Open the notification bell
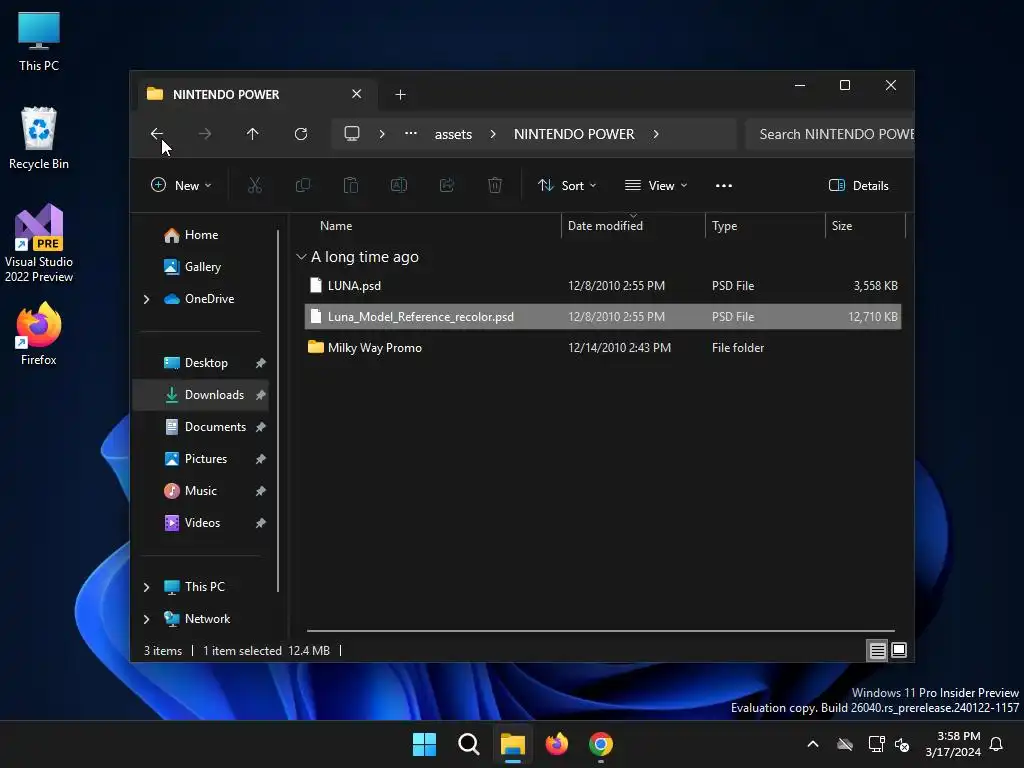This screenshot has height=768, width=1024. click(996, 744)
